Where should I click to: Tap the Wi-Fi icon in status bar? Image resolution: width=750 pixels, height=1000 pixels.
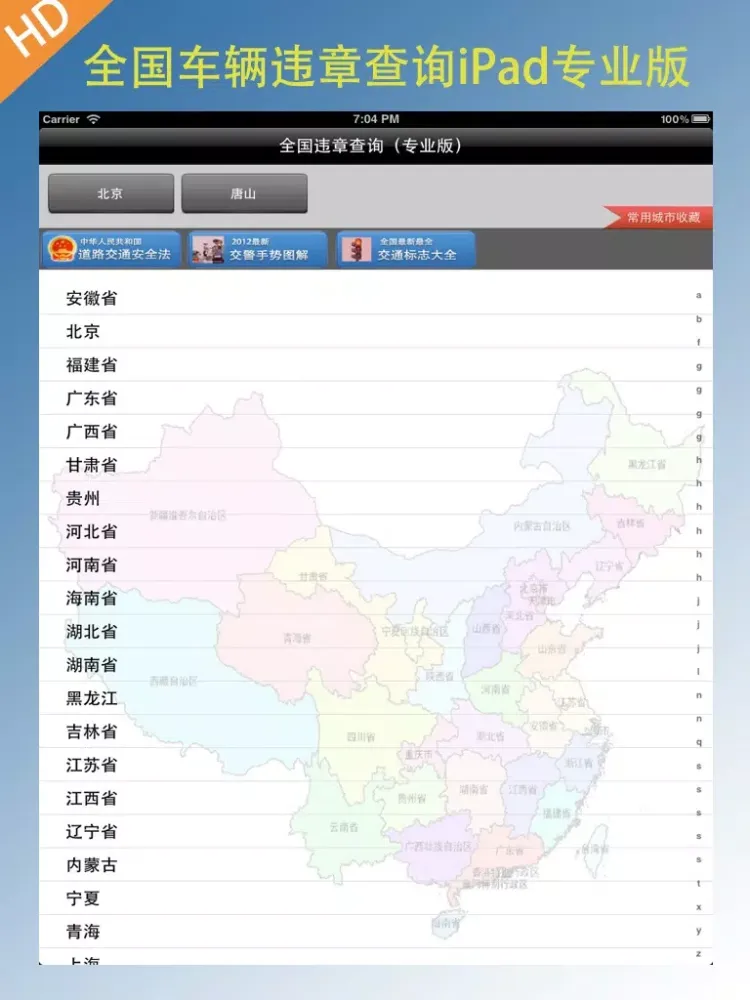pyautogui.click(x=94, y=119)
